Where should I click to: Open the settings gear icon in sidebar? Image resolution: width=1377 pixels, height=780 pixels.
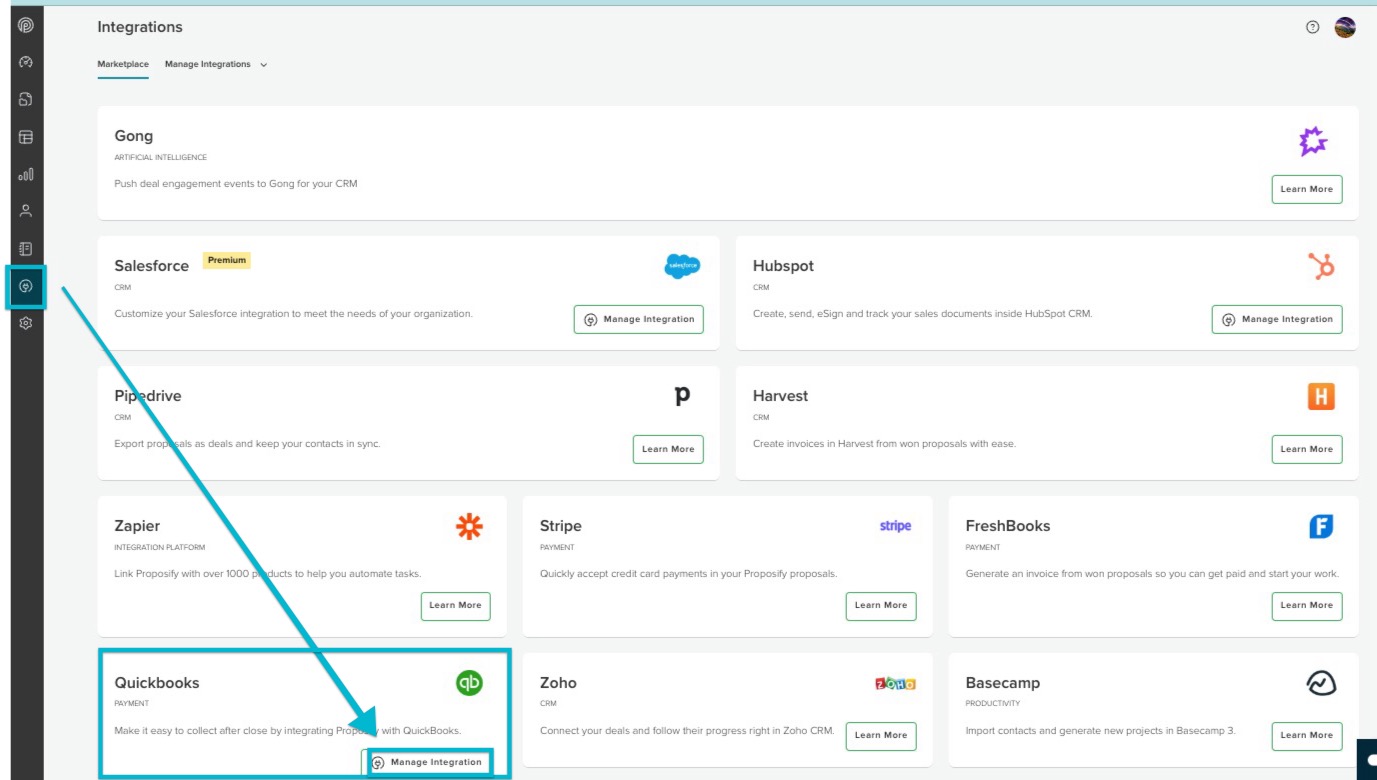26,323
